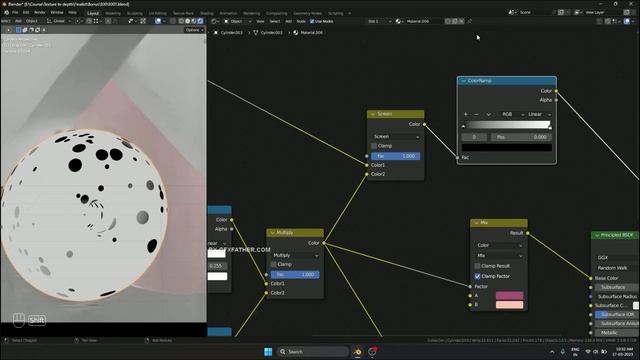Screen dimensions: 640x360
Task: Collapse the ColorRamp node
Action: (x=463, y=81)
